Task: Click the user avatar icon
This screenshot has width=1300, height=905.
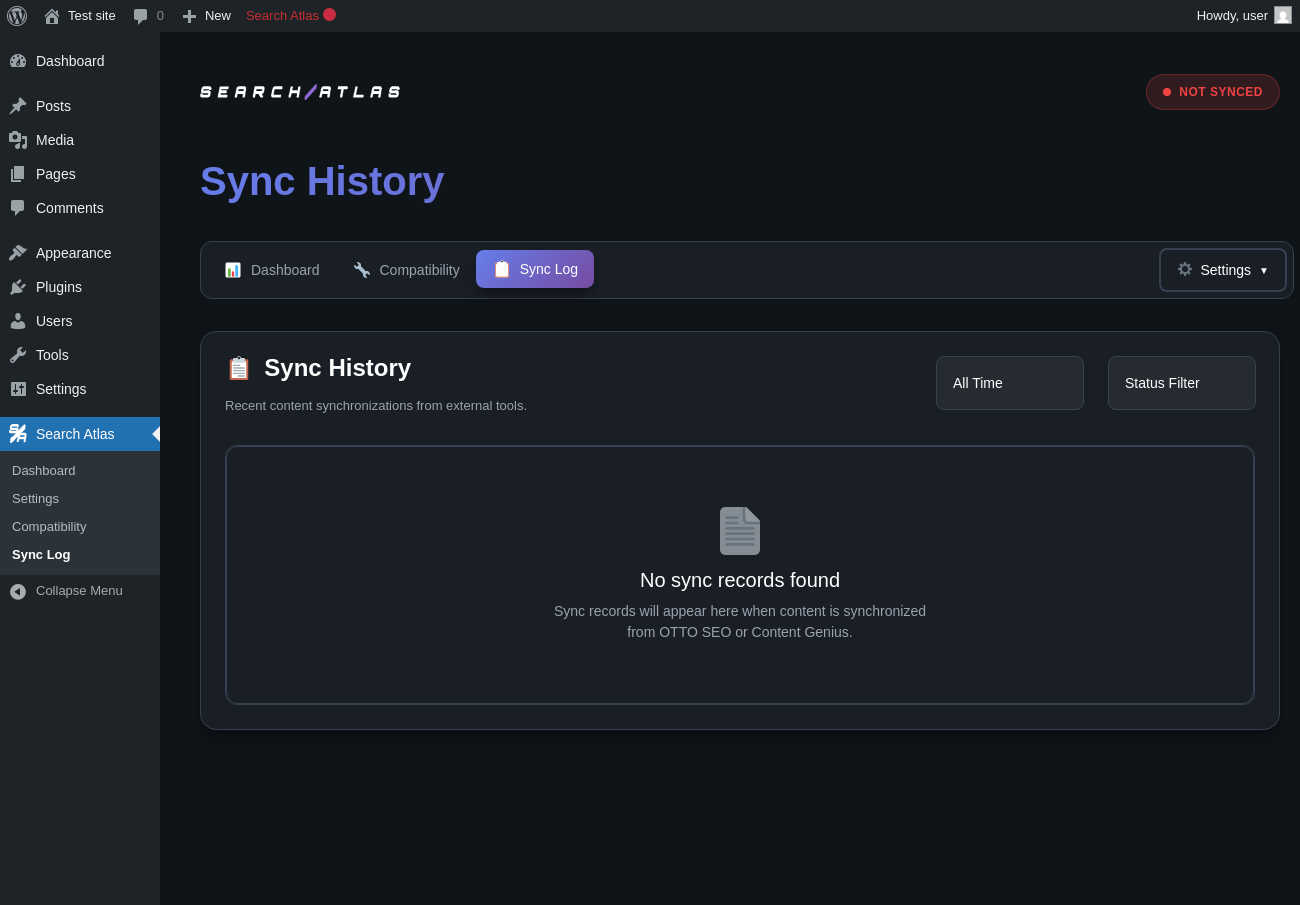Action: click(1283, 16)
